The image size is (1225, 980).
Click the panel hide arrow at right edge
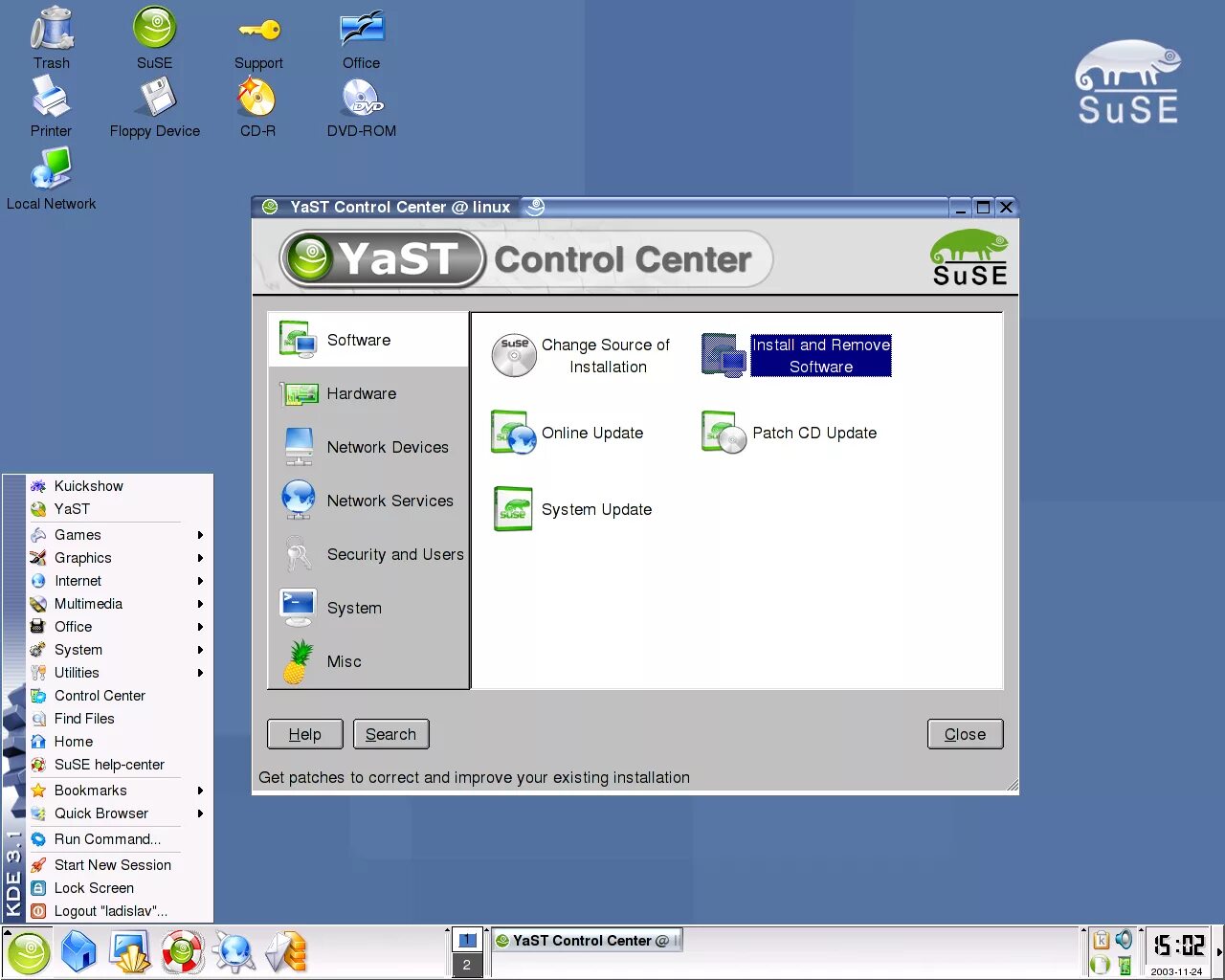pos(1219,952)
